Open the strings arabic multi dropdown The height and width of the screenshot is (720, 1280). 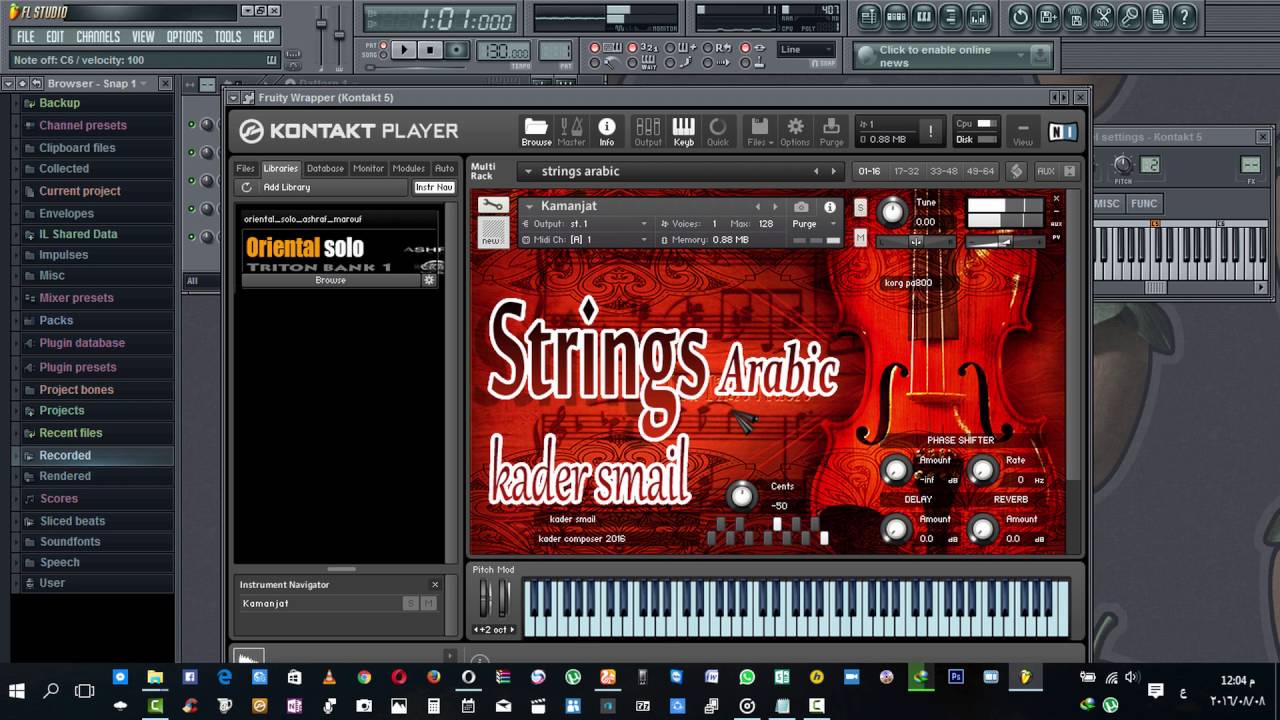(529, 171)
